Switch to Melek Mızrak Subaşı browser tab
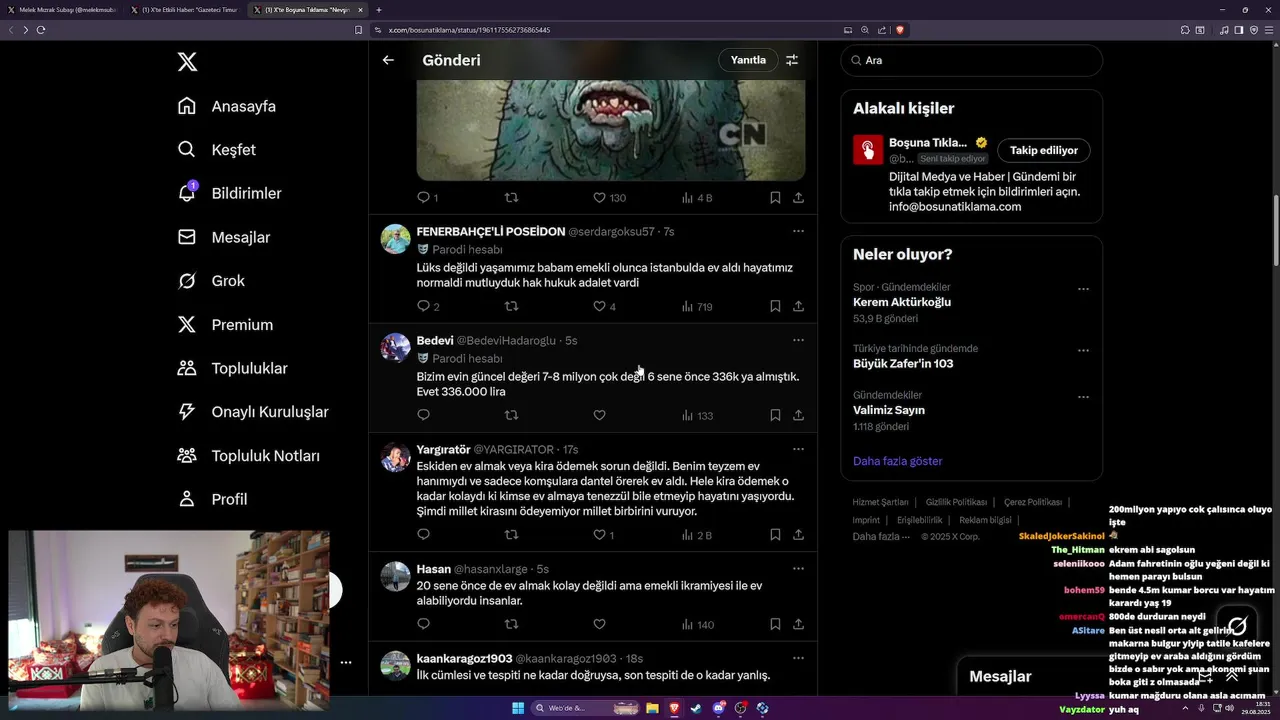Image resolution: width=1280 pixels, height=720 pixels. point(62,10)
